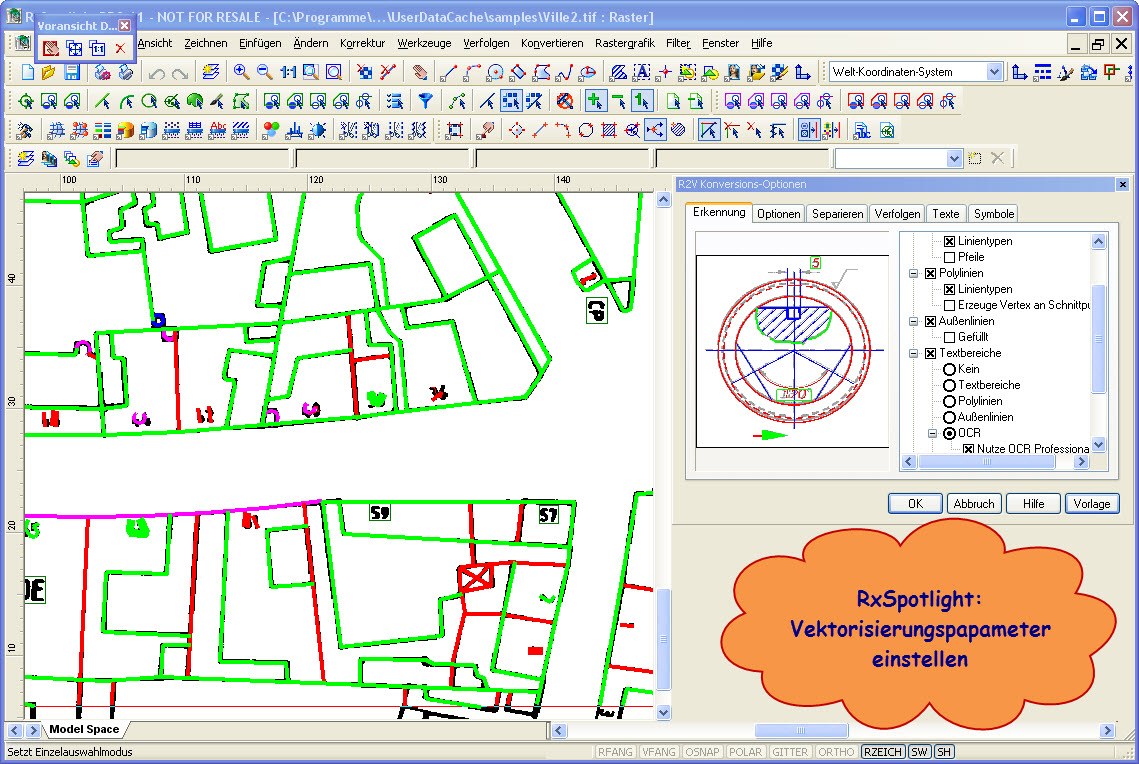Screen dimensions: 1139x764
Task: Click the Zoom Out magnifier icon
Action: [264, 72]
